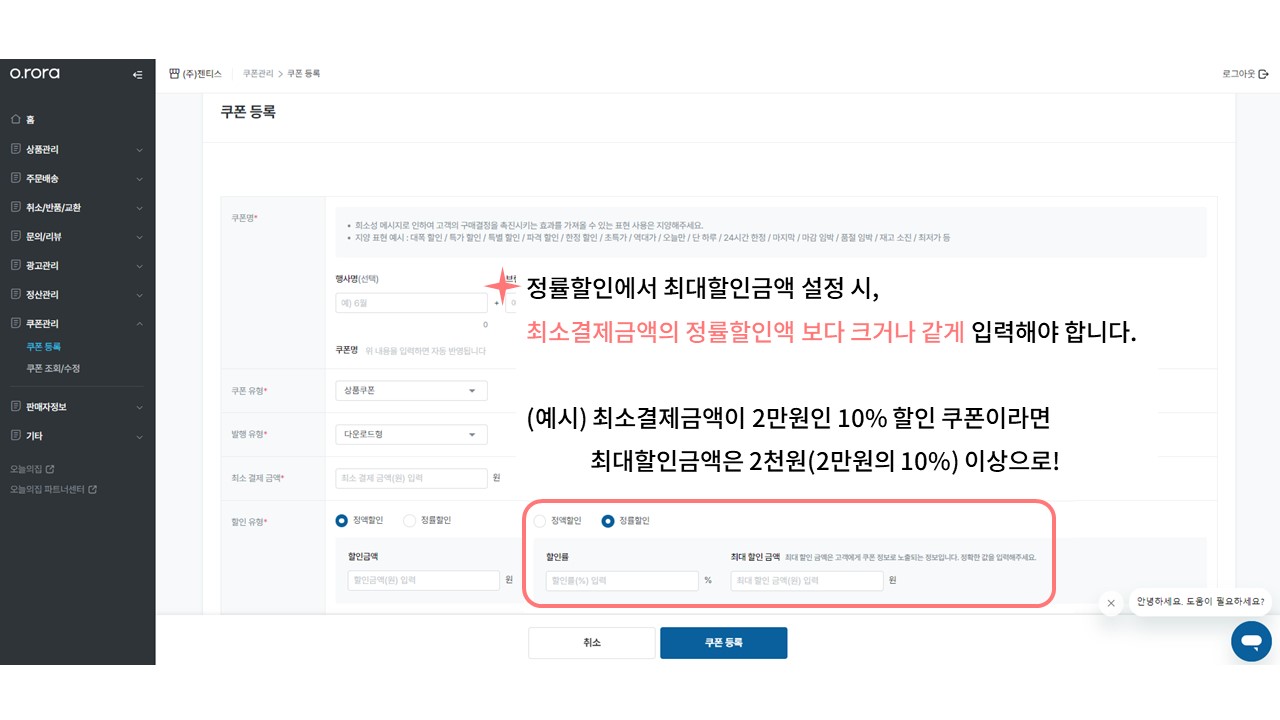Viewport: 1280px width, 720px height.
Task: Open the 주문배송 menu label
Action: 42,178
